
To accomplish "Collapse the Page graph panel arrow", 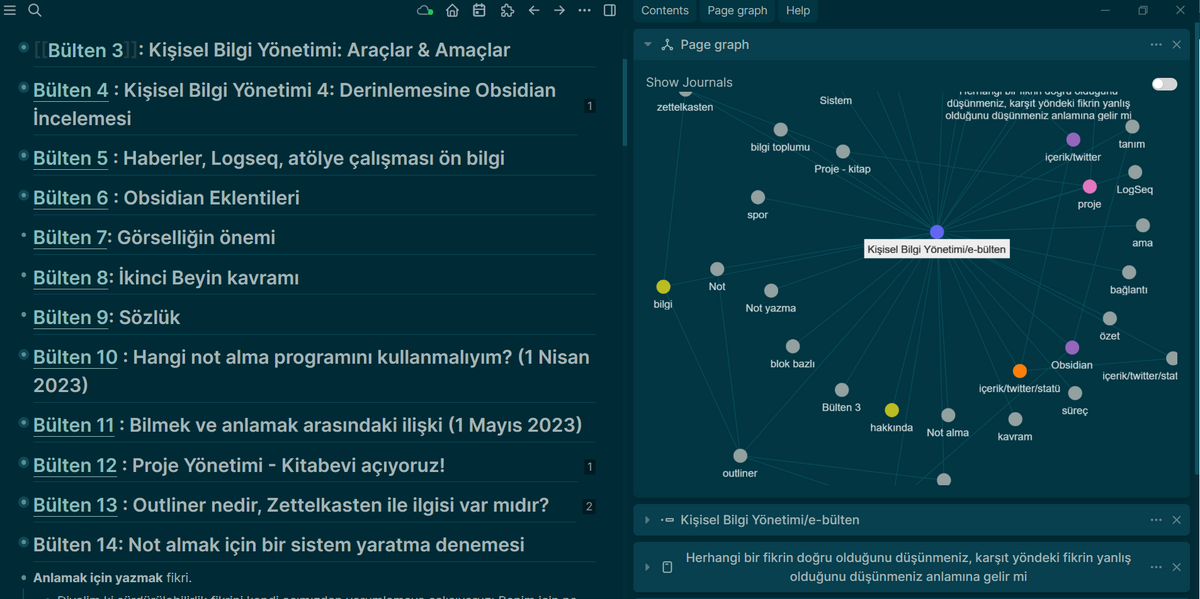I will click(x=648, y=45).
